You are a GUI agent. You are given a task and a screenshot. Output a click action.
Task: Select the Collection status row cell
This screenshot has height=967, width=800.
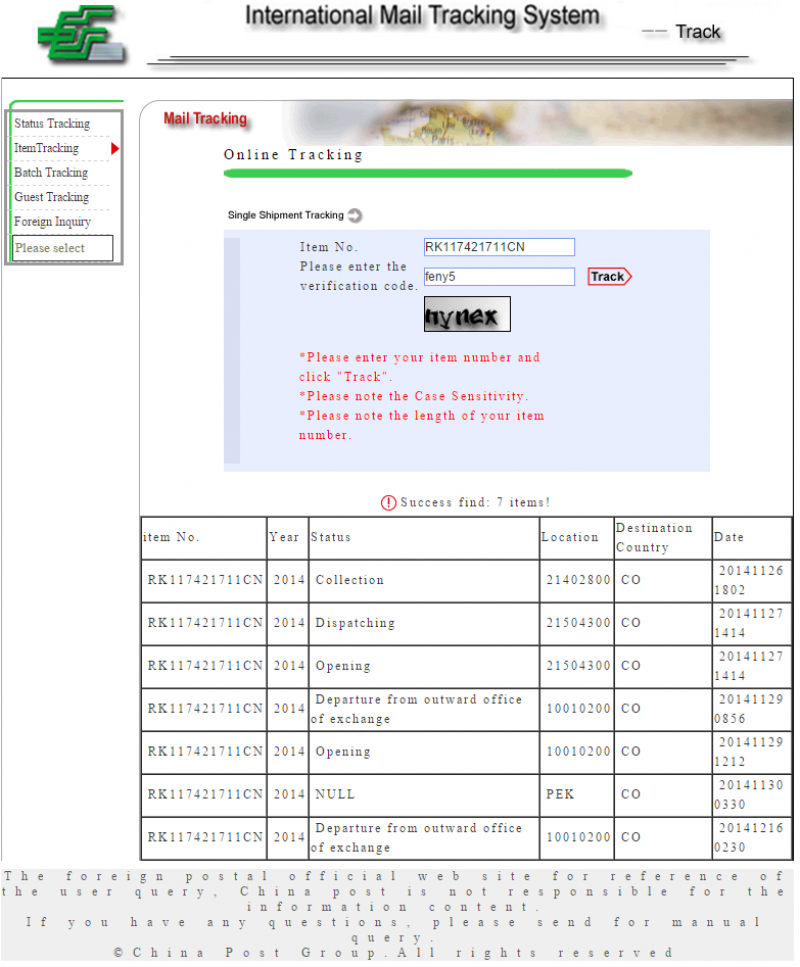point(350,580)
